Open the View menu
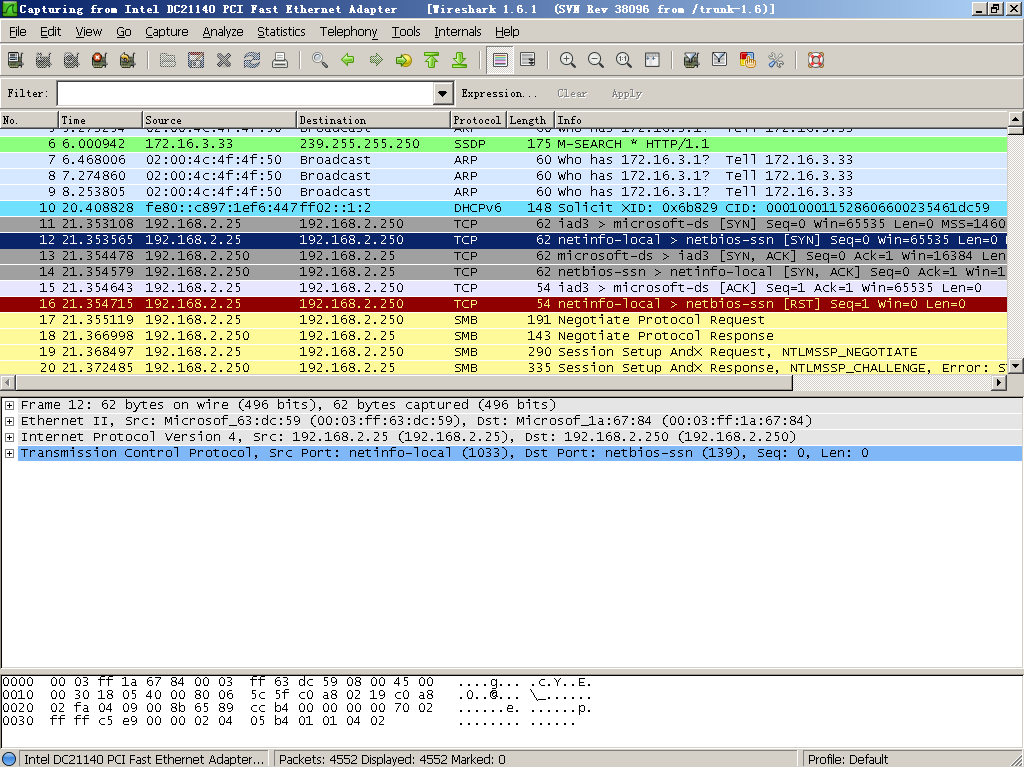 click(x=88, y=31)
